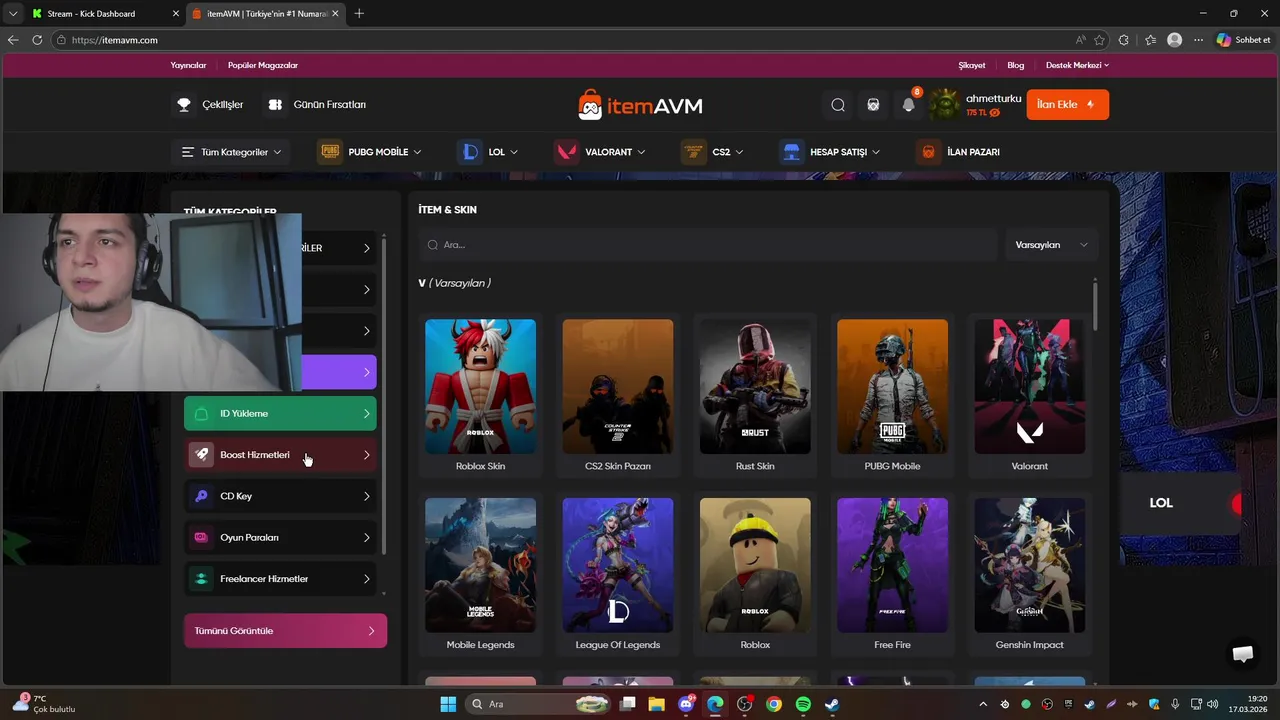Open the browser tab list chevron
Screen dimensions: 1280x720
(x=13, y=14)
